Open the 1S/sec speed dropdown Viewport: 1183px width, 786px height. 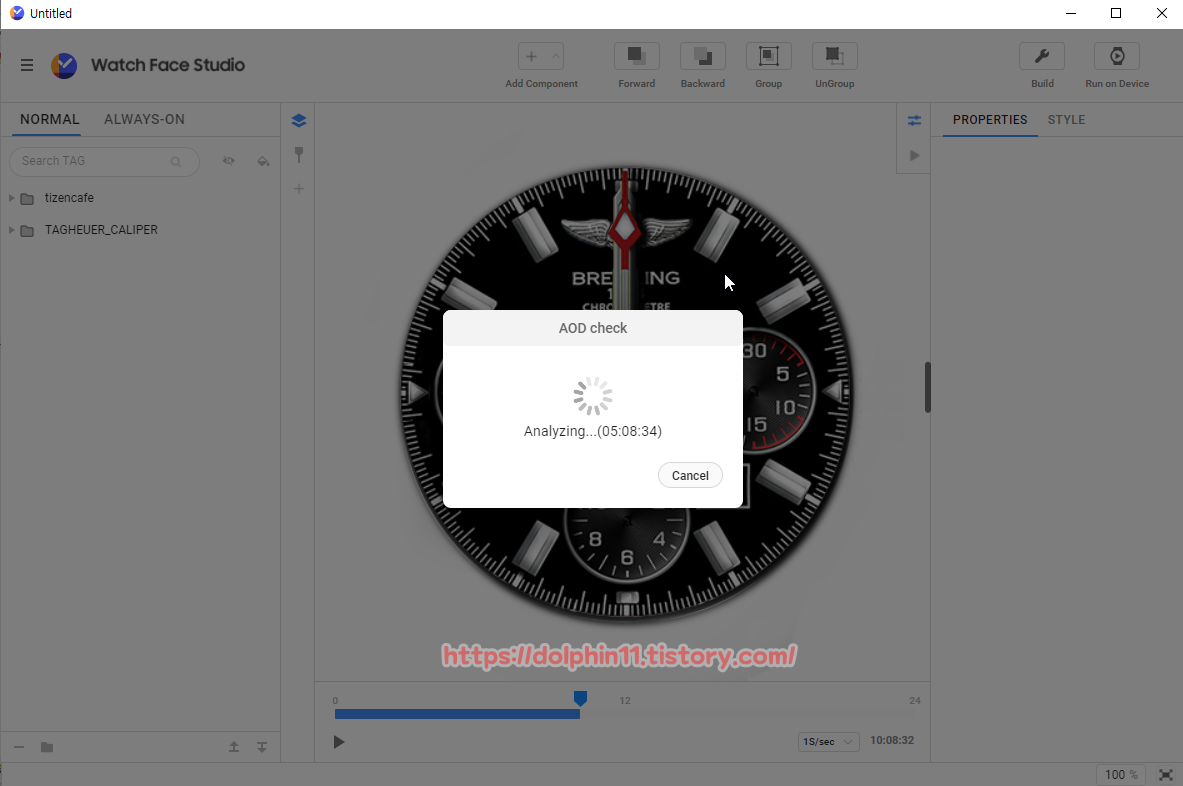pos(828,741)
